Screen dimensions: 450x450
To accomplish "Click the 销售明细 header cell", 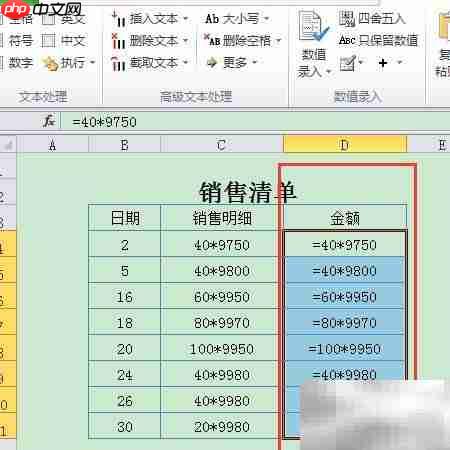I will [222, 218].
